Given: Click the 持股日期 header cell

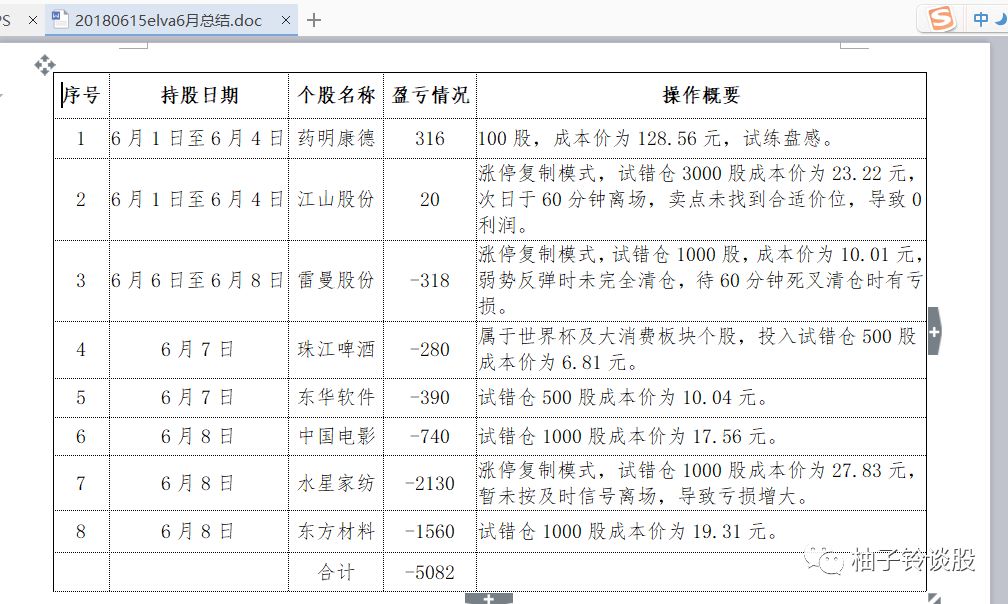Looking at the screenshot, I should click(199, 96).
